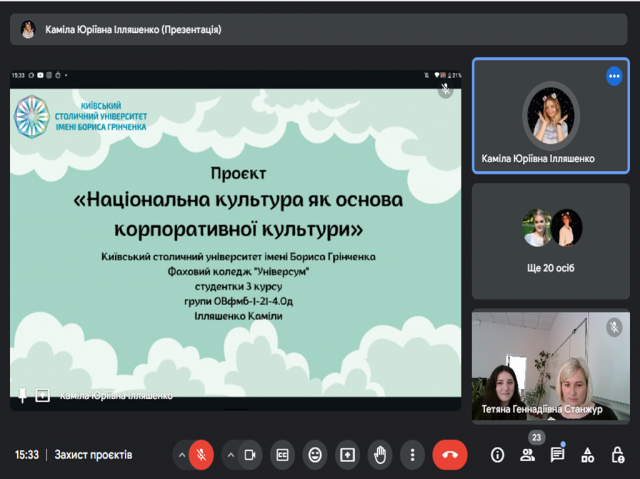Click presenter avatar in top banner
The image size is (640, 479).
tap(28, 29)
